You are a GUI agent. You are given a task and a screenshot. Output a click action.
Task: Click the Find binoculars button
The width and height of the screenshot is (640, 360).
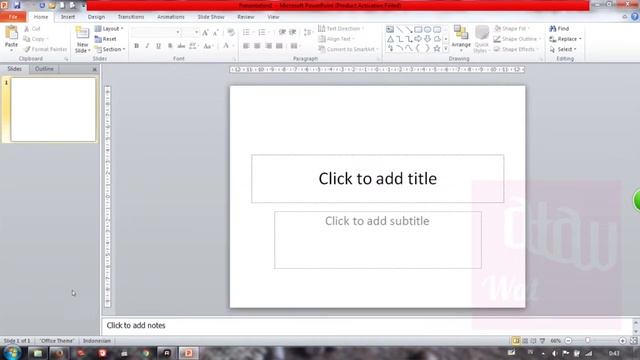559,29
